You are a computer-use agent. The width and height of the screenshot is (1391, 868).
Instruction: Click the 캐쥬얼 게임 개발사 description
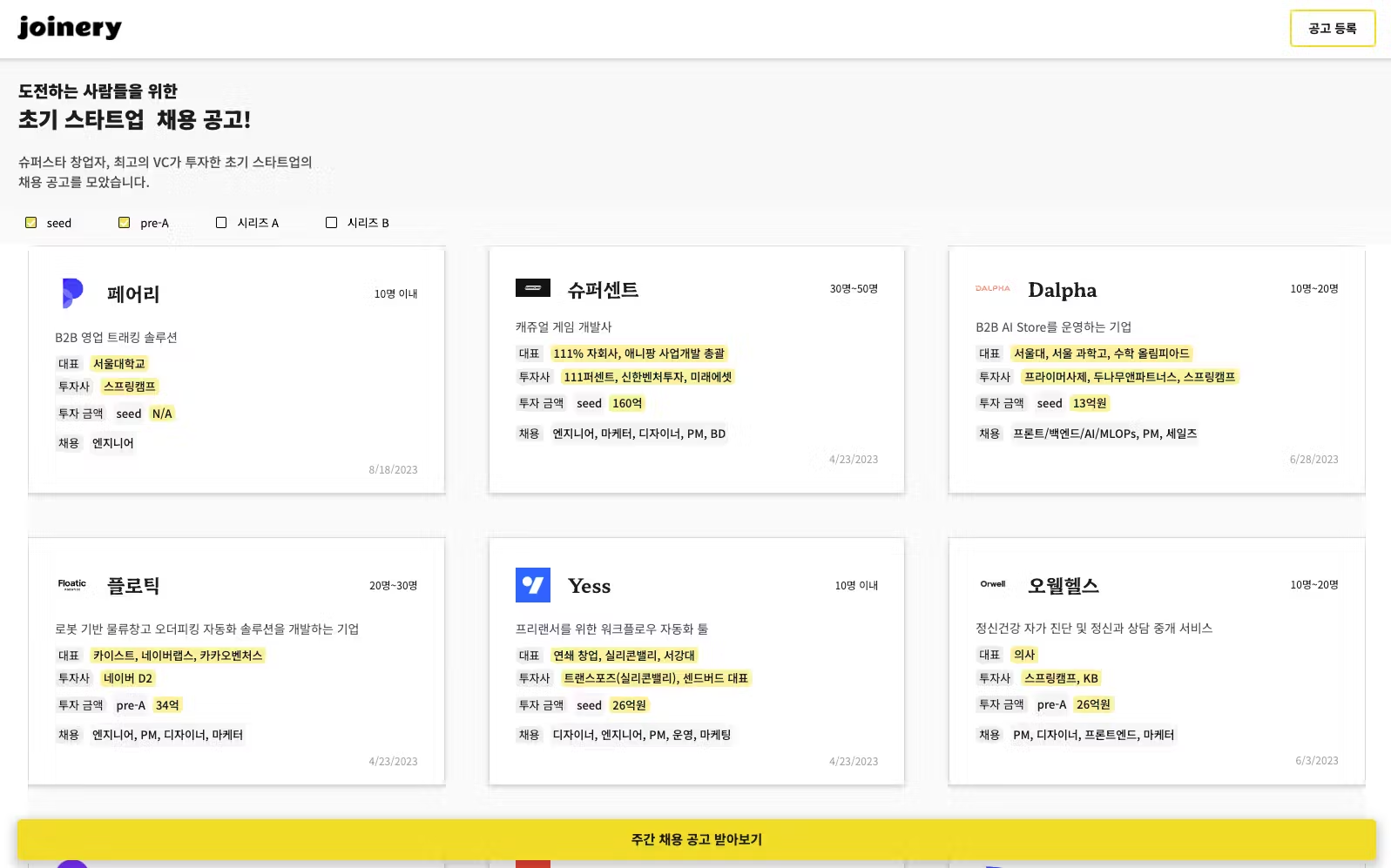(564, 327)
